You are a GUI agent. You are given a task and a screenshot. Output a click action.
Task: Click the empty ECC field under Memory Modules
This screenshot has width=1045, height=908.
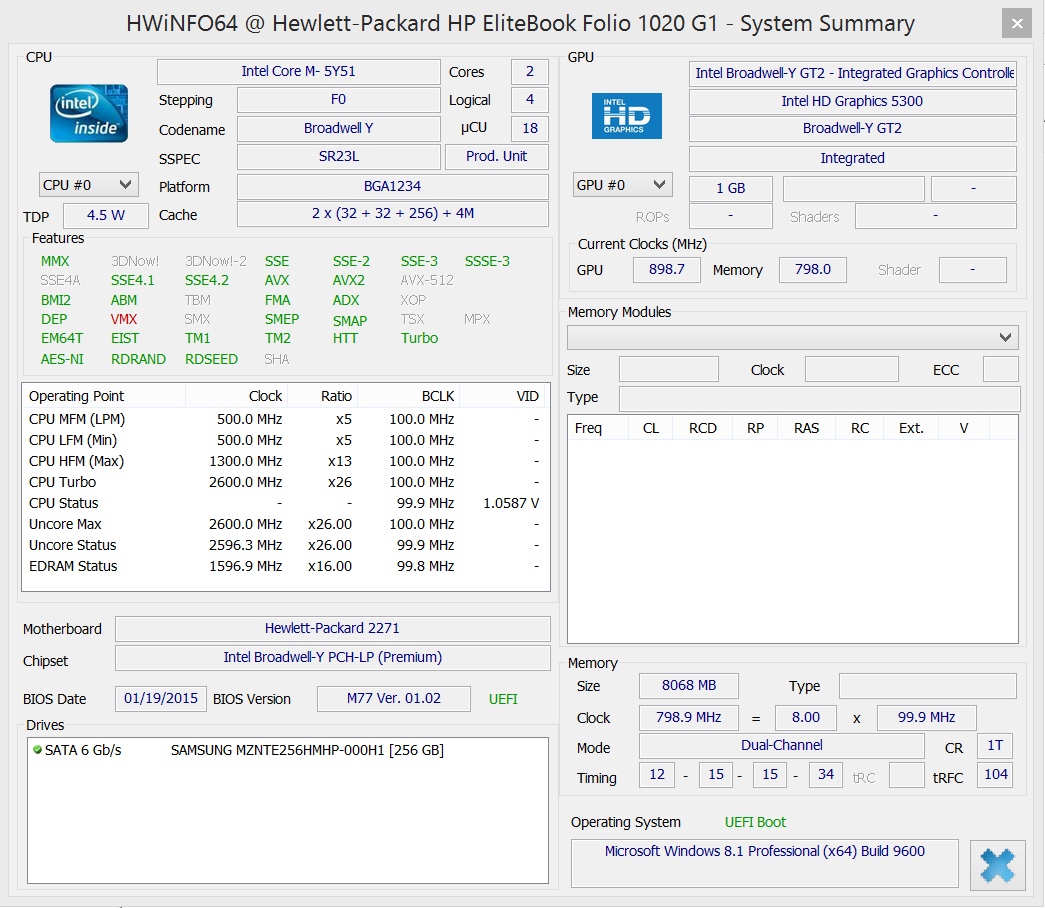click(1000, 369)
